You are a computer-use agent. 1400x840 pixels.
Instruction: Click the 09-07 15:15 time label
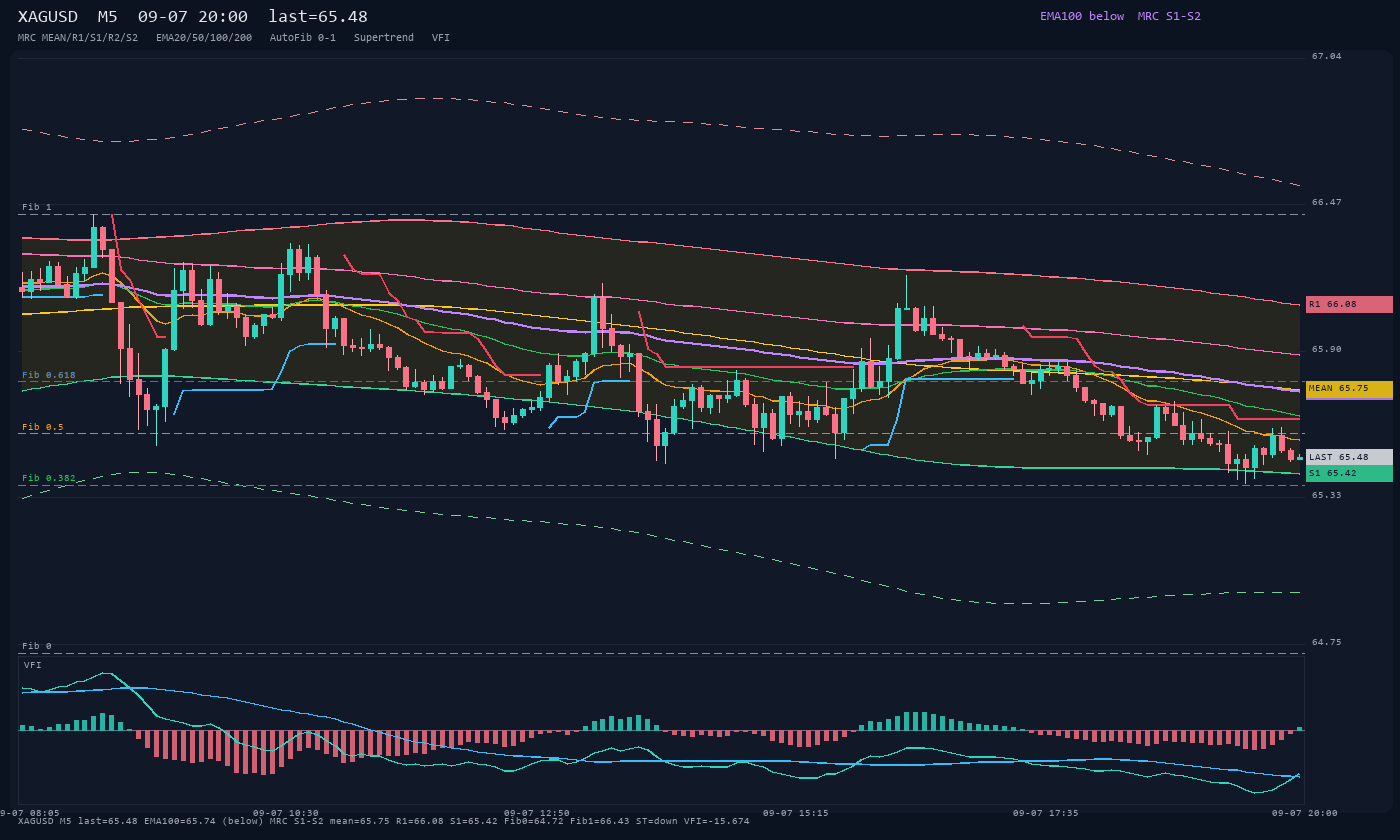(795, 813)
